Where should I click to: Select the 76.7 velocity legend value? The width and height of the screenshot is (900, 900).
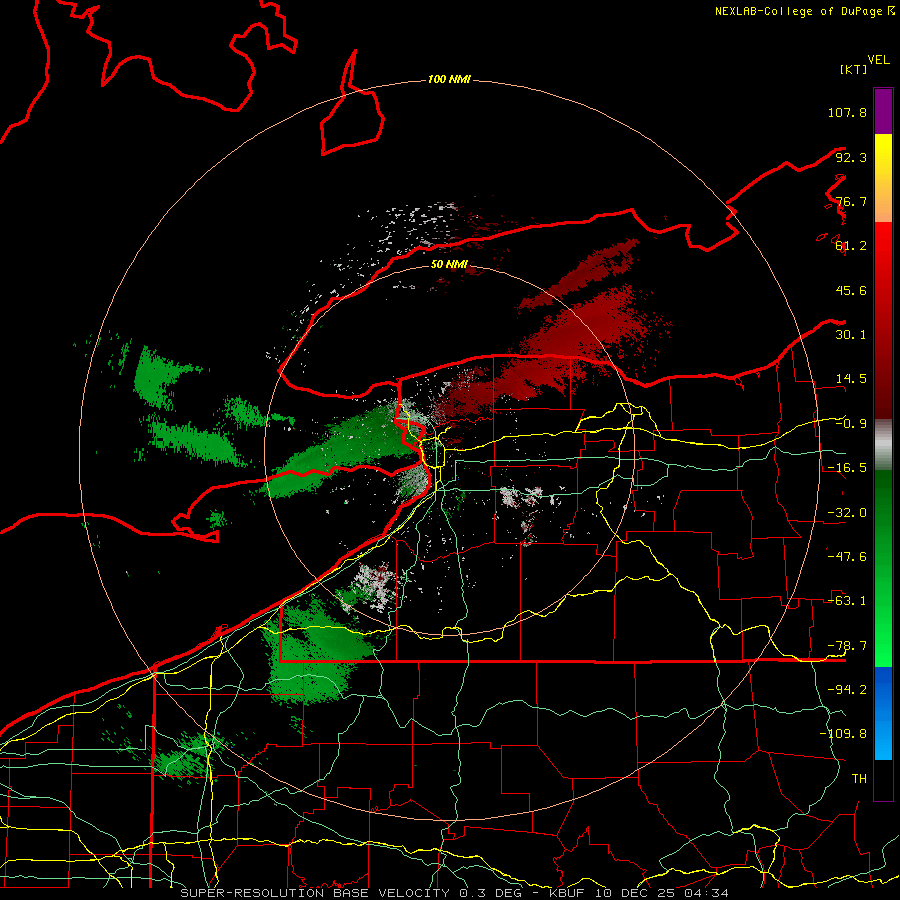(x=851, y=201)
